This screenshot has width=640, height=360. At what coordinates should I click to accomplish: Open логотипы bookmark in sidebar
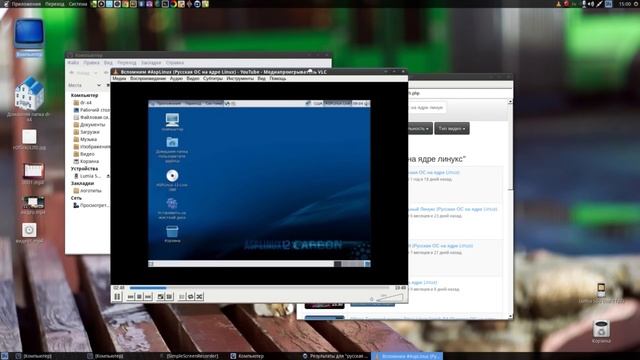87,191
